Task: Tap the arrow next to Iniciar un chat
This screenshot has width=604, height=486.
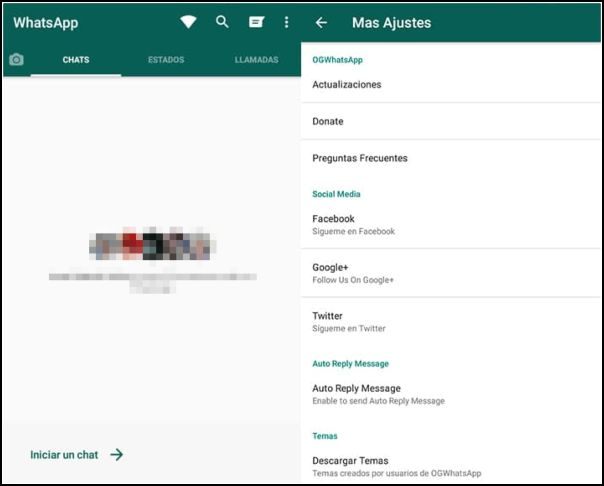Action: [117, 455]
